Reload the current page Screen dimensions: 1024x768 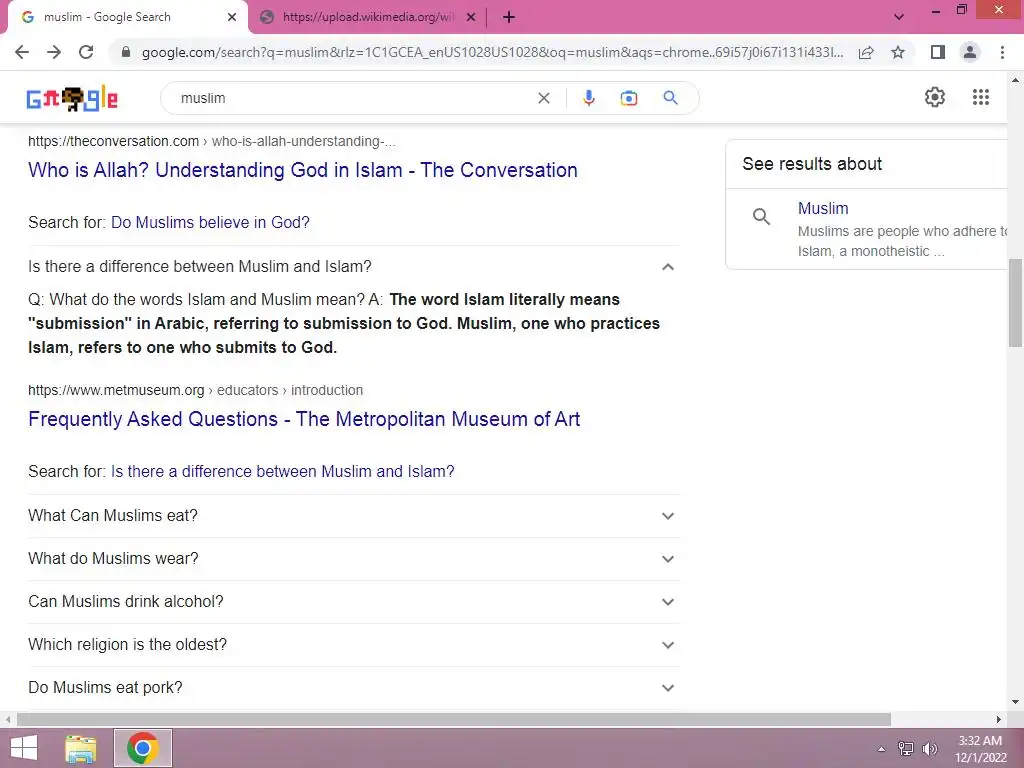pos(86,52)
